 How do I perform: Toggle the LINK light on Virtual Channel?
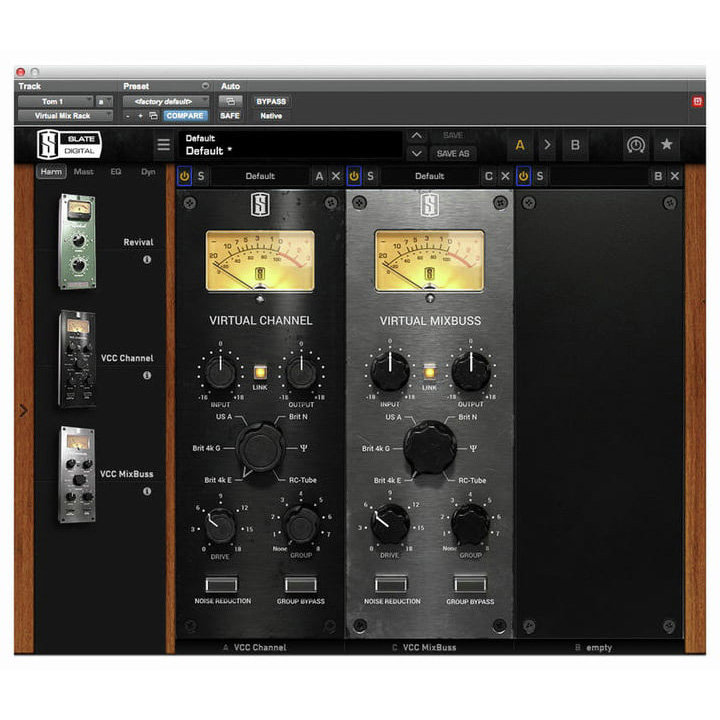(260, 372)
